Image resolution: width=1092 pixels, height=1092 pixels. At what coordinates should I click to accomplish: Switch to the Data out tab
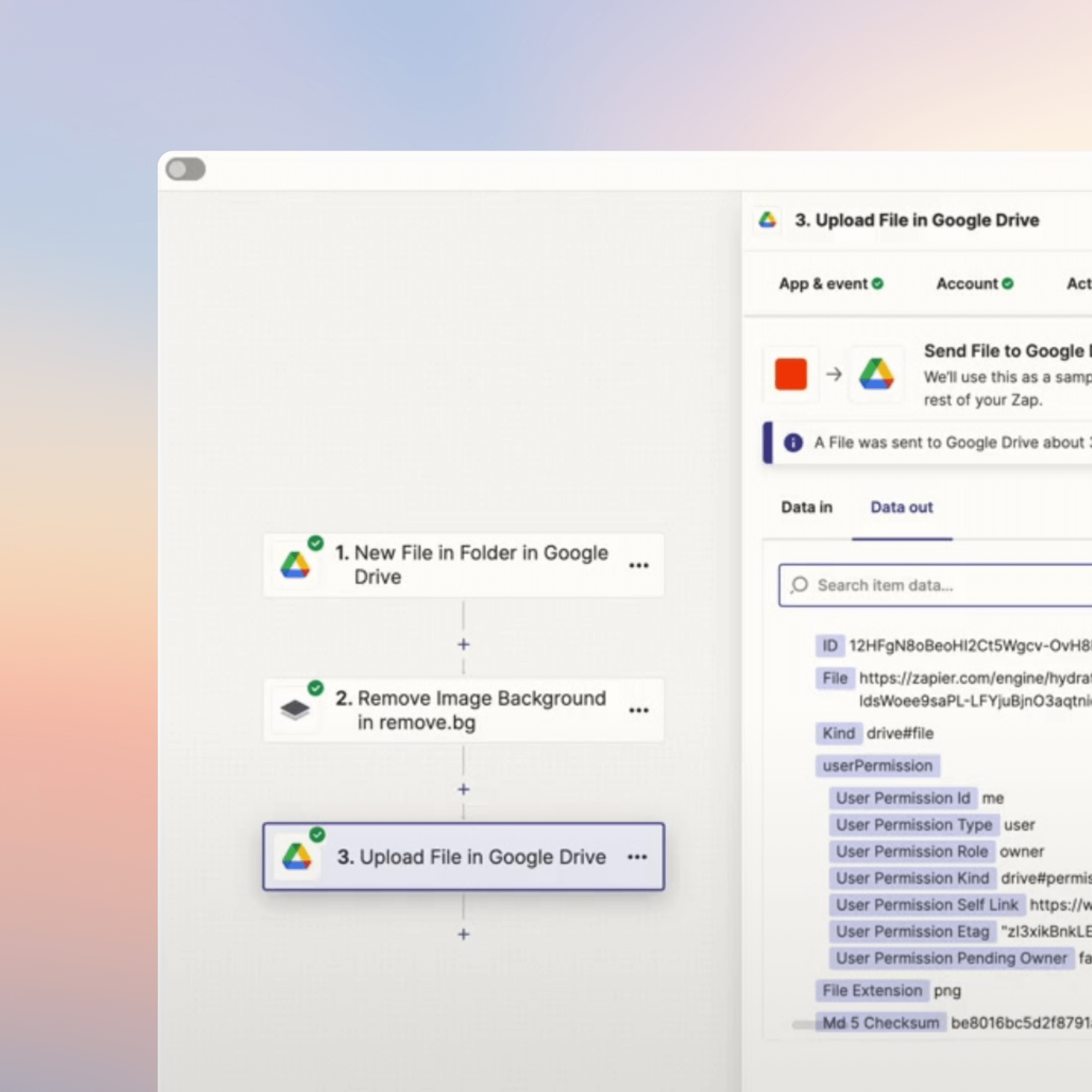901,507
